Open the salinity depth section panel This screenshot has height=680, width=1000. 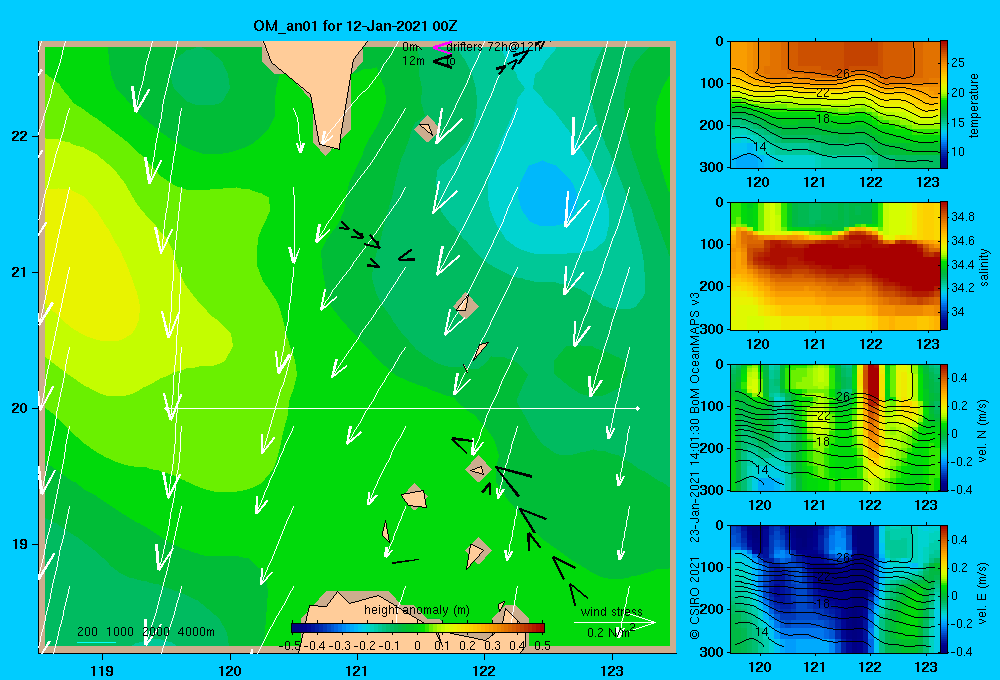point(835,265)
